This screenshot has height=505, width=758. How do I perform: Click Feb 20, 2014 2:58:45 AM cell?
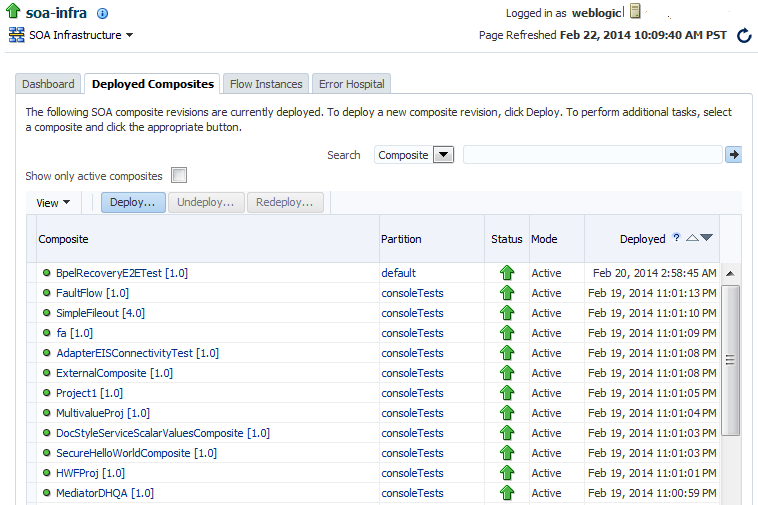[x=655, y=273]
